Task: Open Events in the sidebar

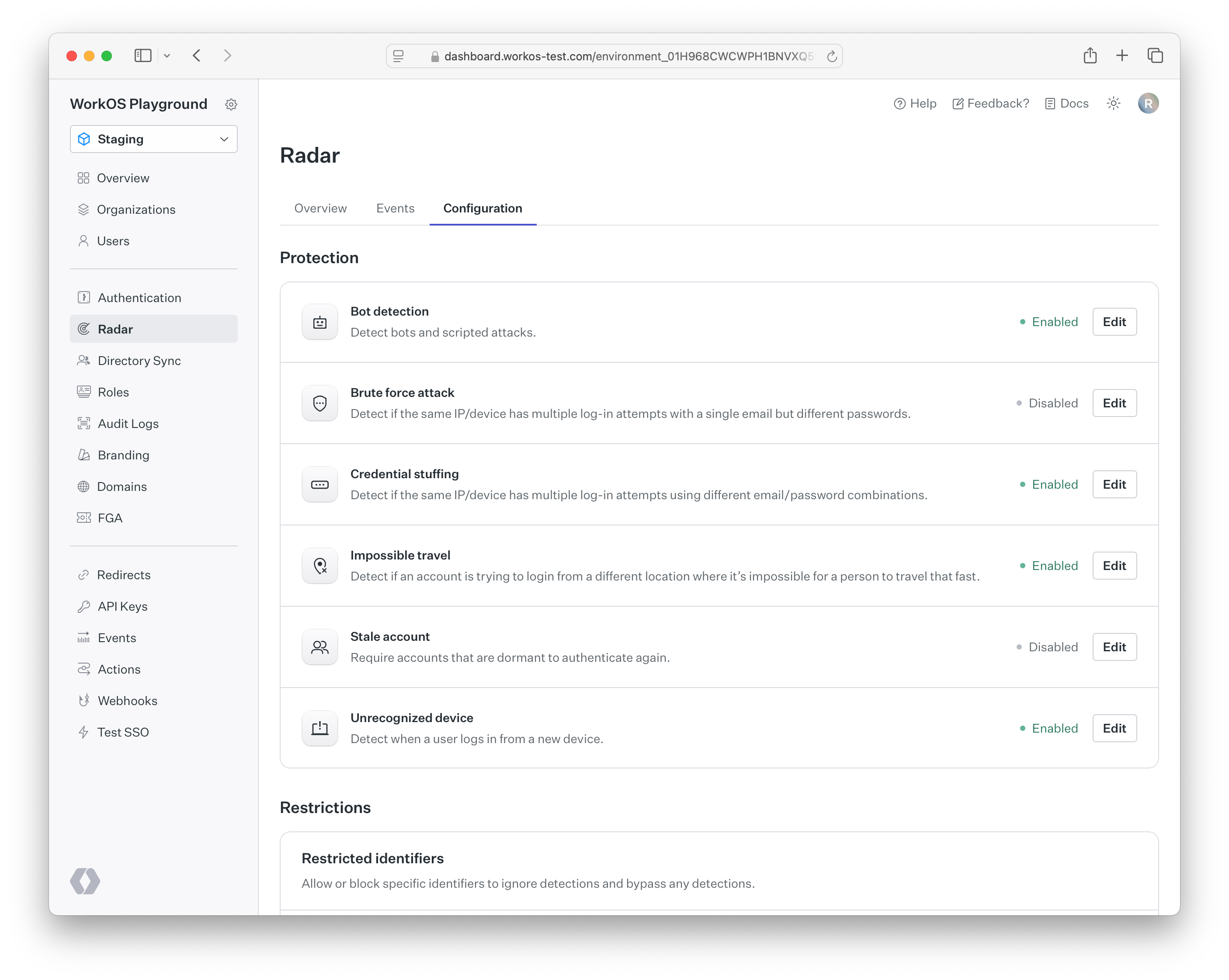Action: click(x=153, y=637)
